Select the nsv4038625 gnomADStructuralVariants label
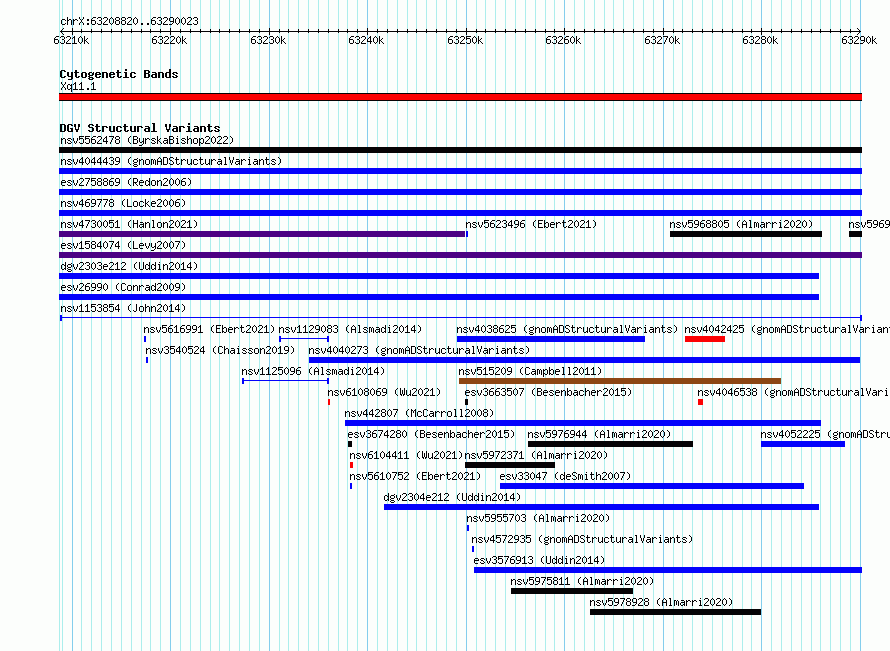Screen dimensions: 890x651 point(567,329)
